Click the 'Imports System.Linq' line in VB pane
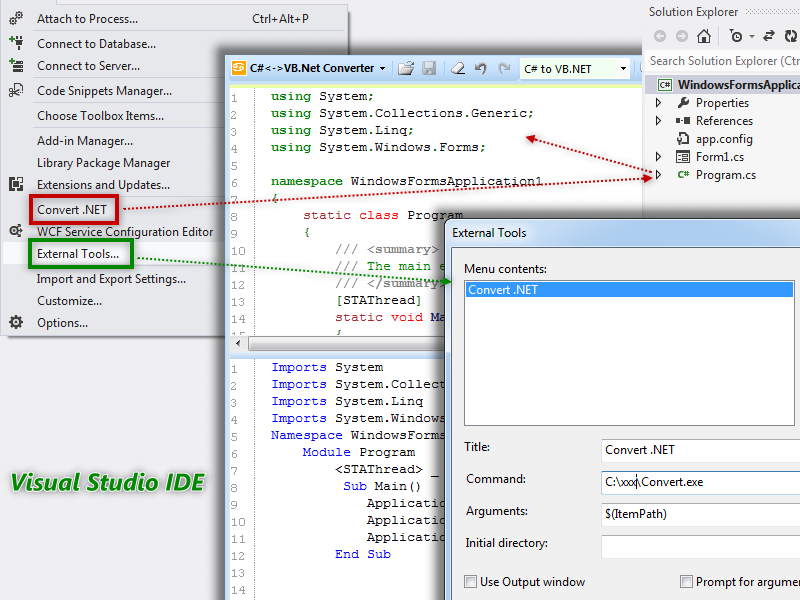 [x=347, y=401]
